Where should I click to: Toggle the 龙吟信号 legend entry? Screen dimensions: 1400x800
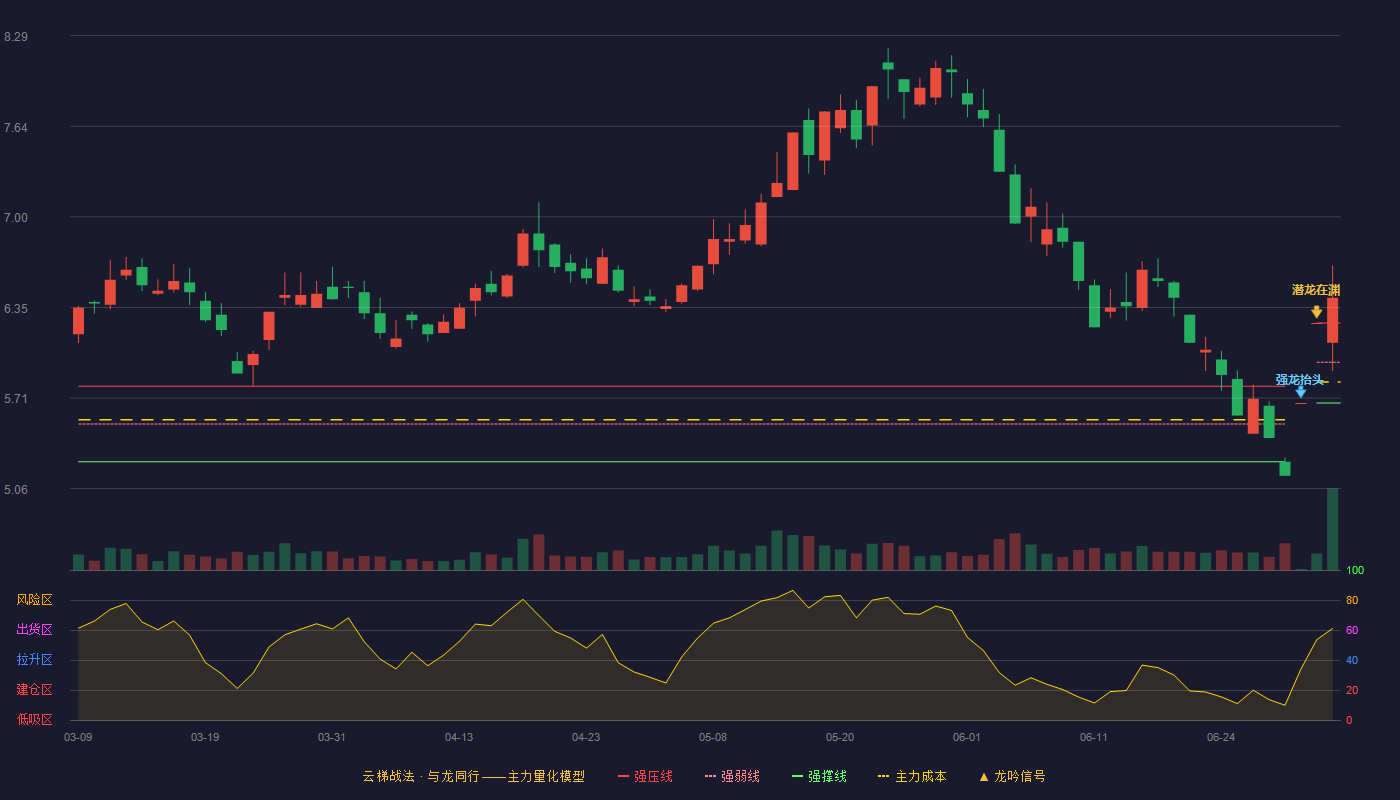click(1012, 776)
